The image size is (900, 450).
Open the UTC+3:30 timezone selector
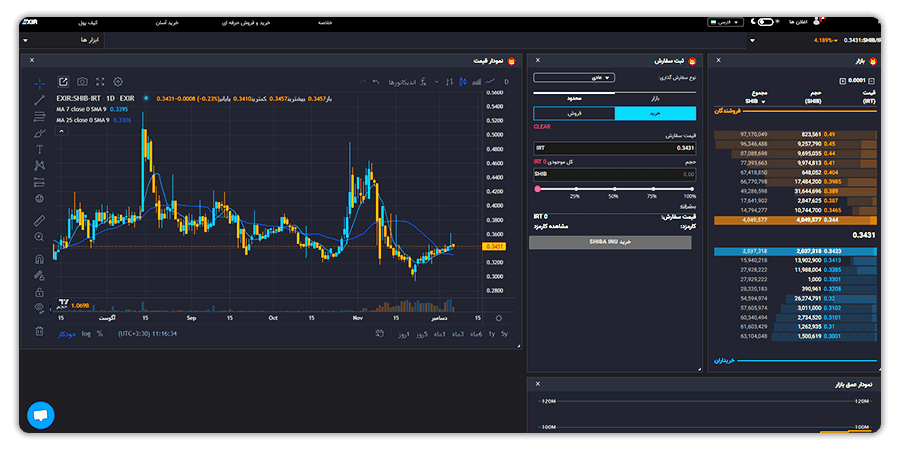pyautogui.click(x=148, y=333)
